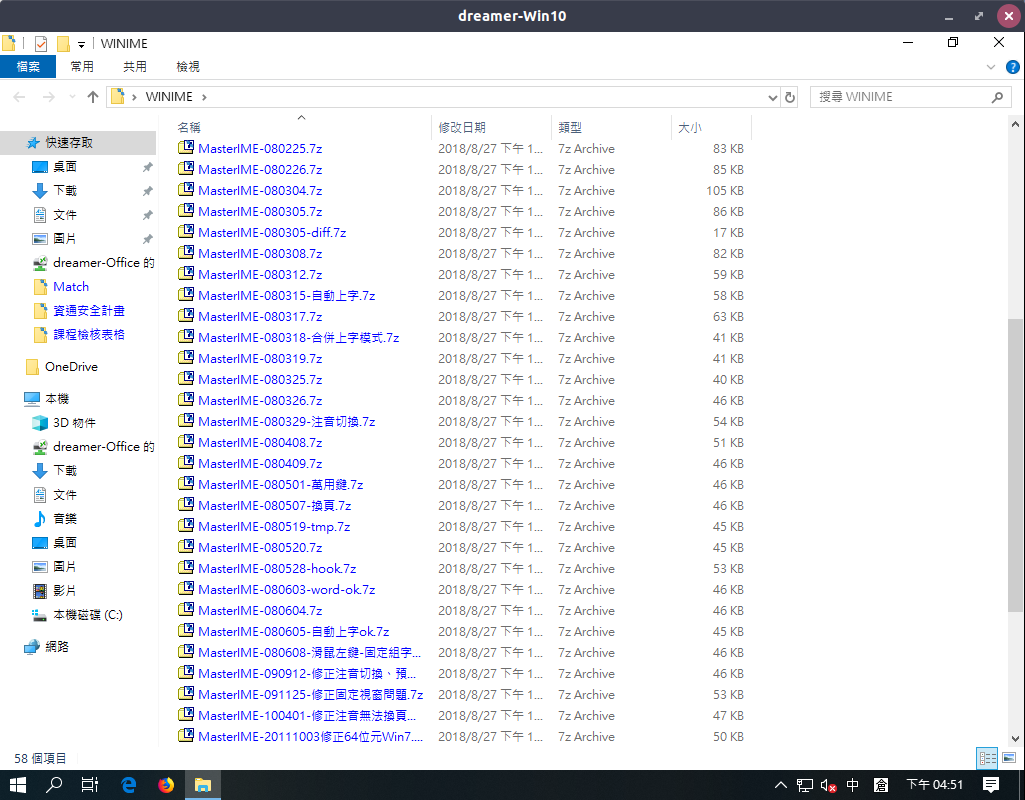1025x800 pixels.
Task: Toggle the 中 input method indicator
Action: (853, 785)
